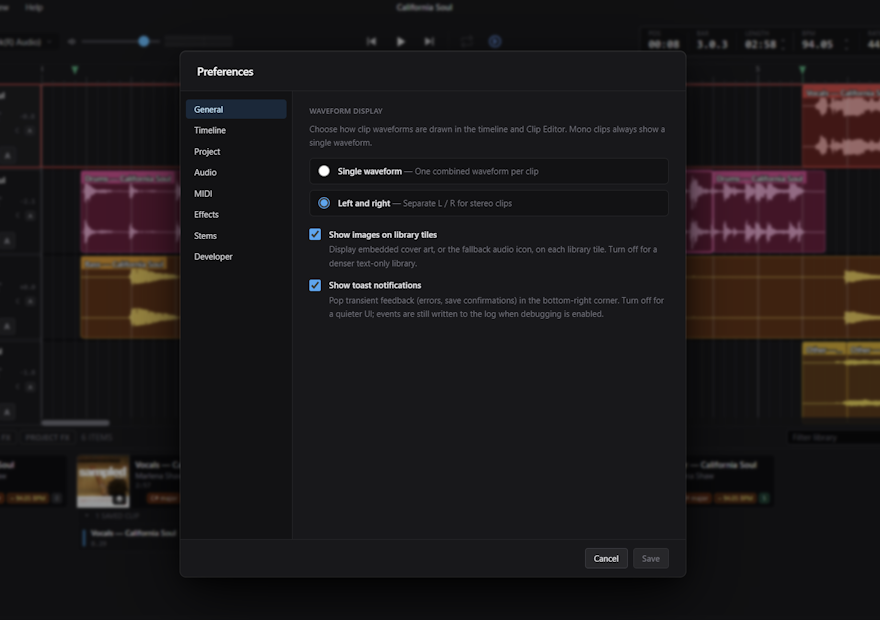Click the horizontal timeline scrollbar
The height and width of the screenshot is (620, 880).
pyautogui.click(x=75, y=422)
